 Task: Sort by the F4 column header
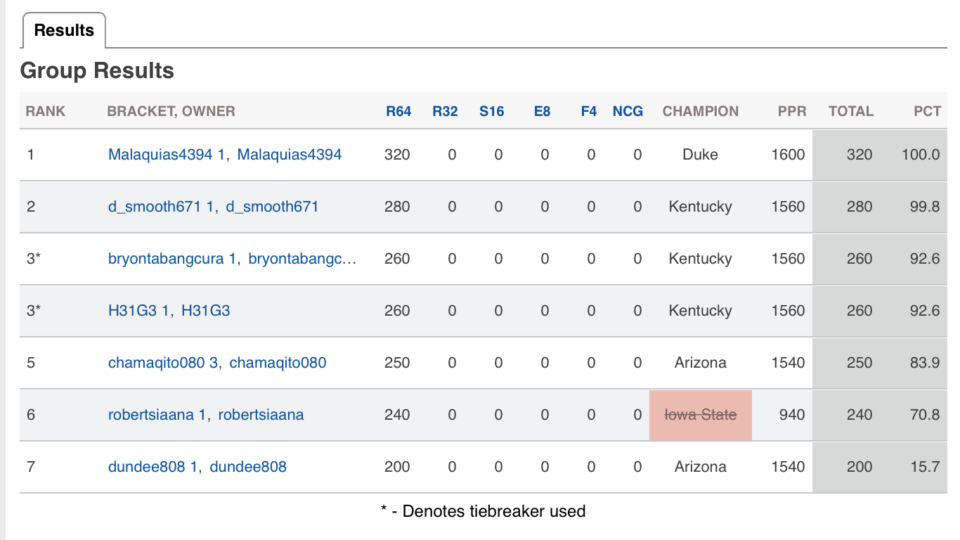[588, 111]
